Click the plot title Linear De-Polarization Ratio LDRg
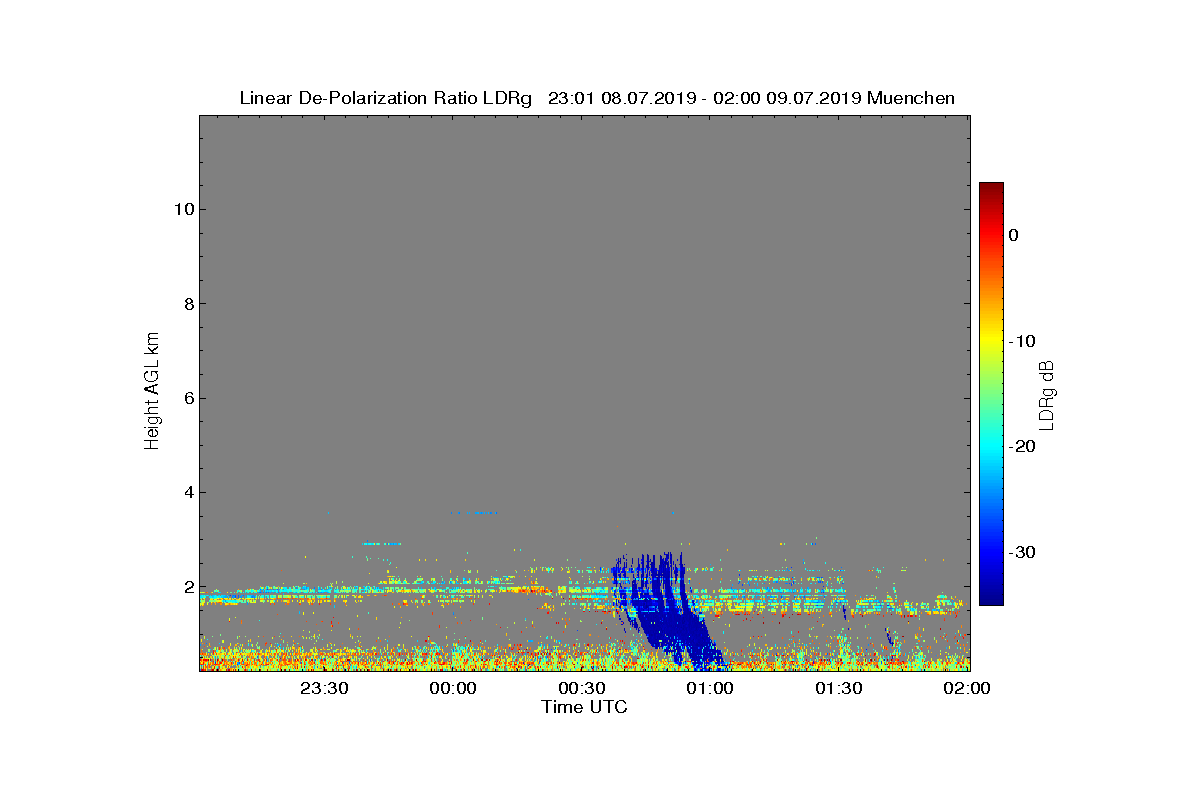 pos(386,98)
